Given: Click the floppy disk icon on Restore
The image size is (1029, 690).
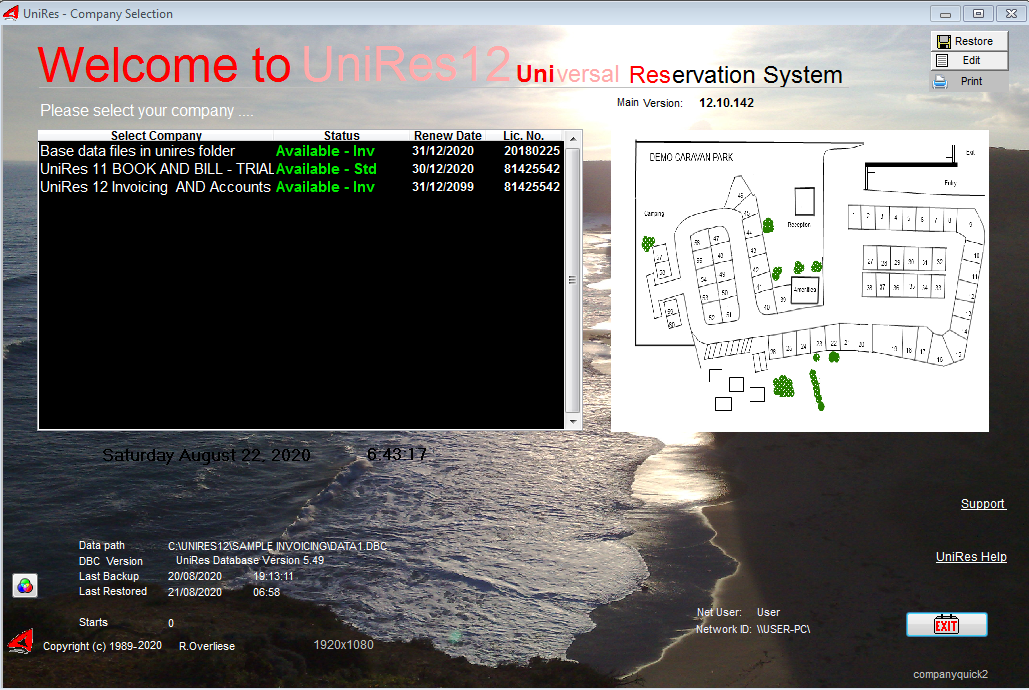Looking at the screenshot, I should (x=944, y=41).
